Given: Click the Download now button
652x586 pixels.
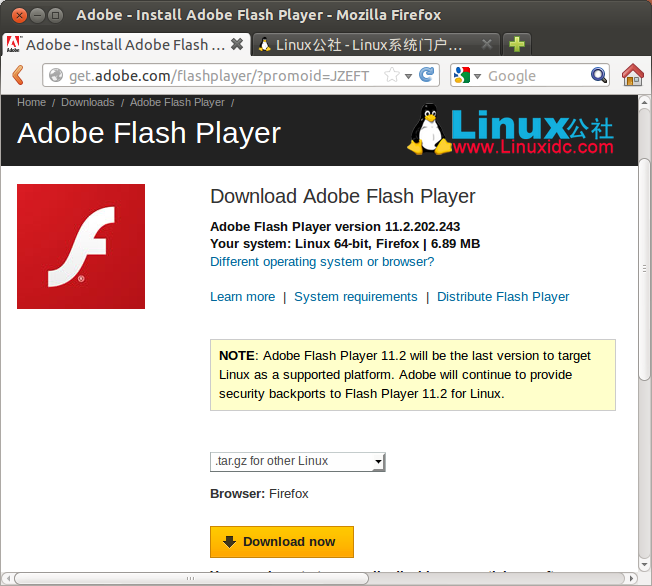Looking at the screenshot, I should [x=282, y=541].
